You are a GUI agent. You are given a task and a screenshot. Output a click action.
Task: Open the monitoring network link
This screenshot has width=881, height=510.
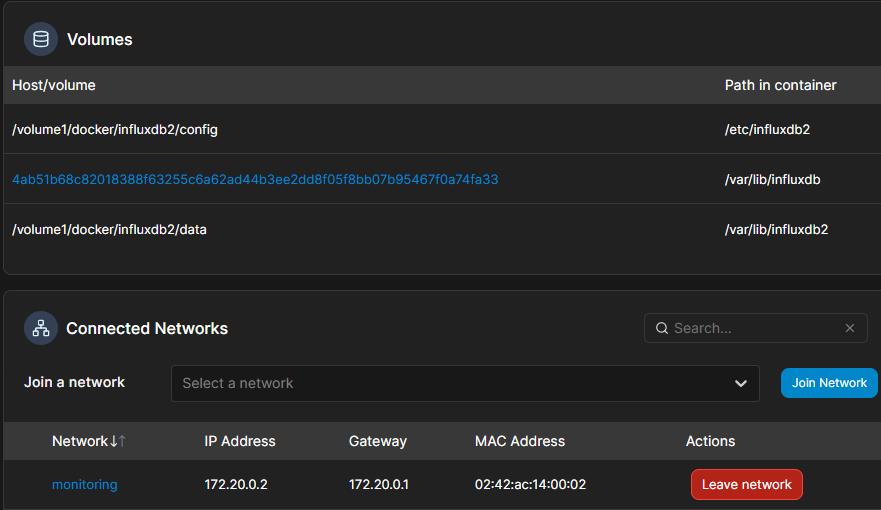click(84, 484)
